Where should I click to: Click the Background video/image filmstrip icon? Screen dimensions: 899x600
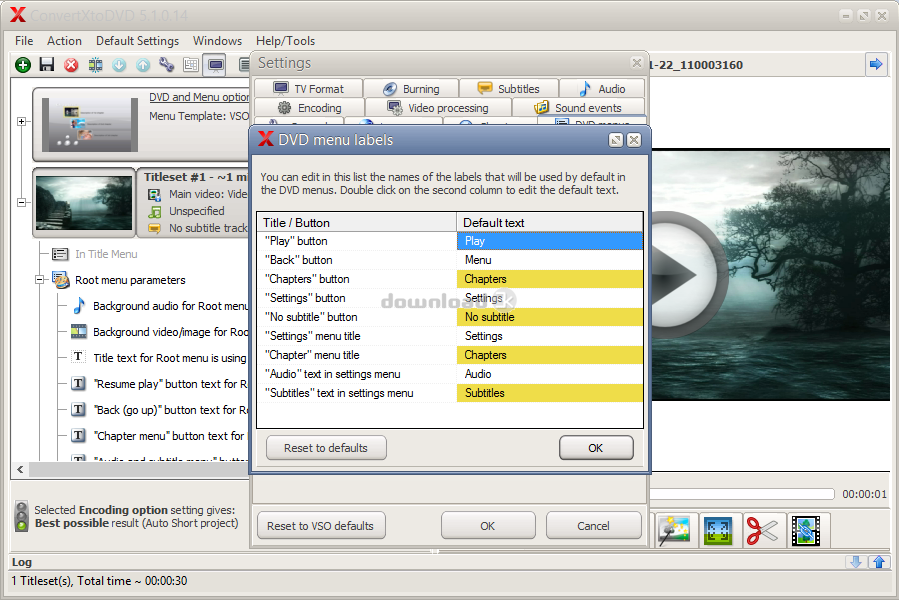click(79, 332)
